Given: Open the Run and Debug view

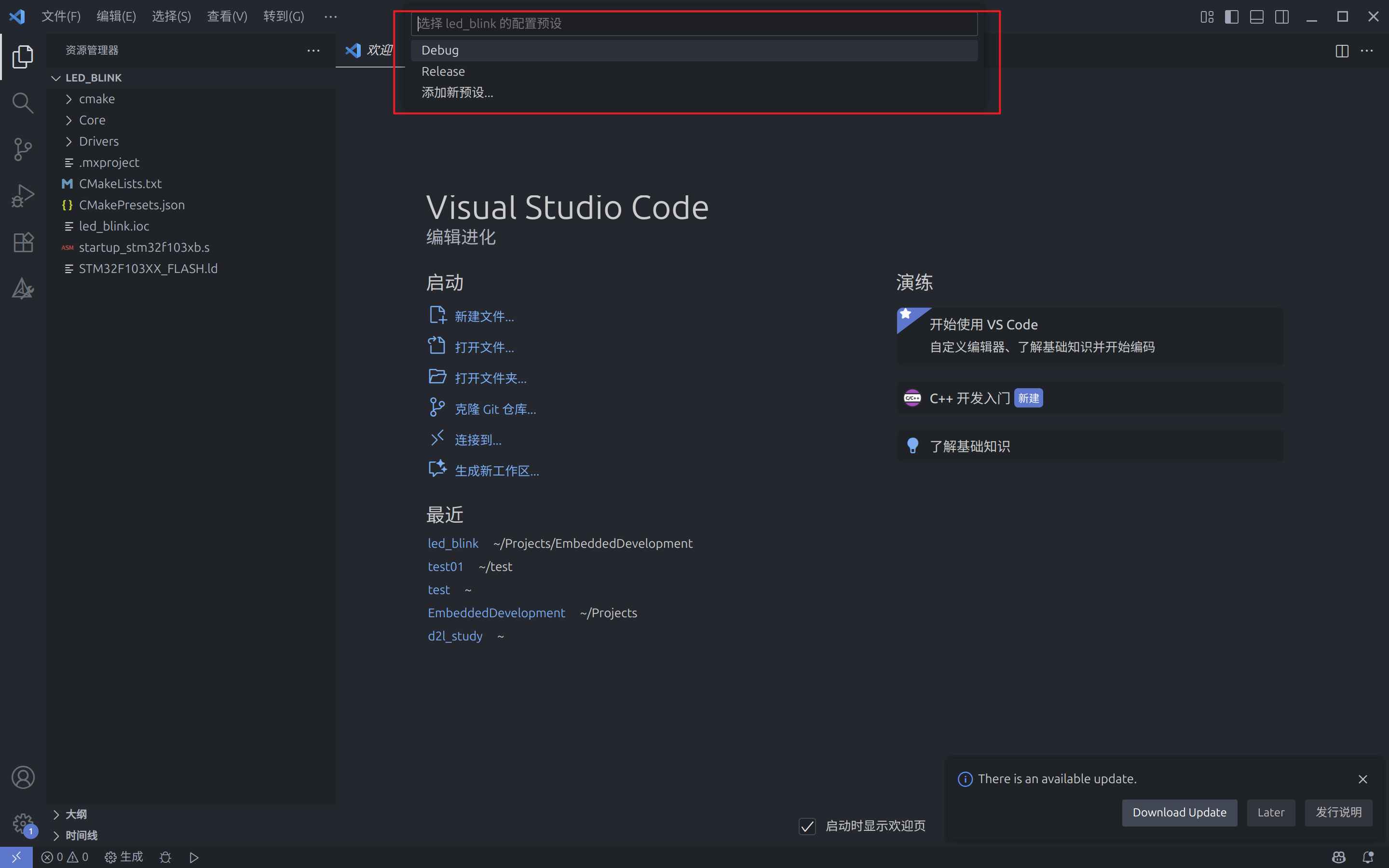Looking at the screenshot, I should coord(22,196).
